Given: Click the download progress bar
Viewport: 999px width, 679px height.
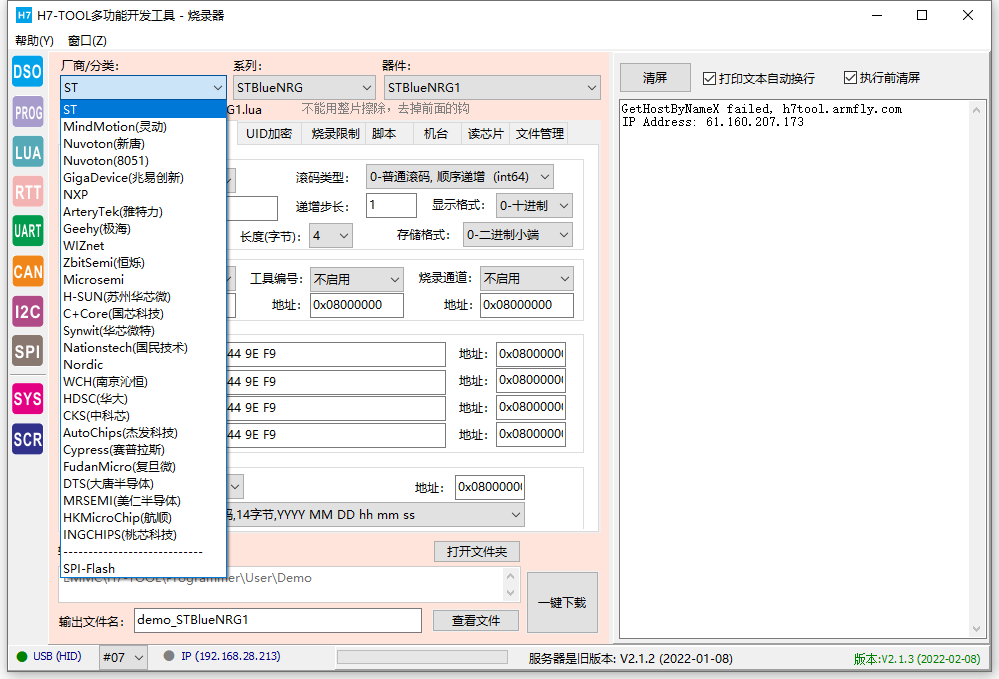Looking at the screenshot, I should [422, 657].
